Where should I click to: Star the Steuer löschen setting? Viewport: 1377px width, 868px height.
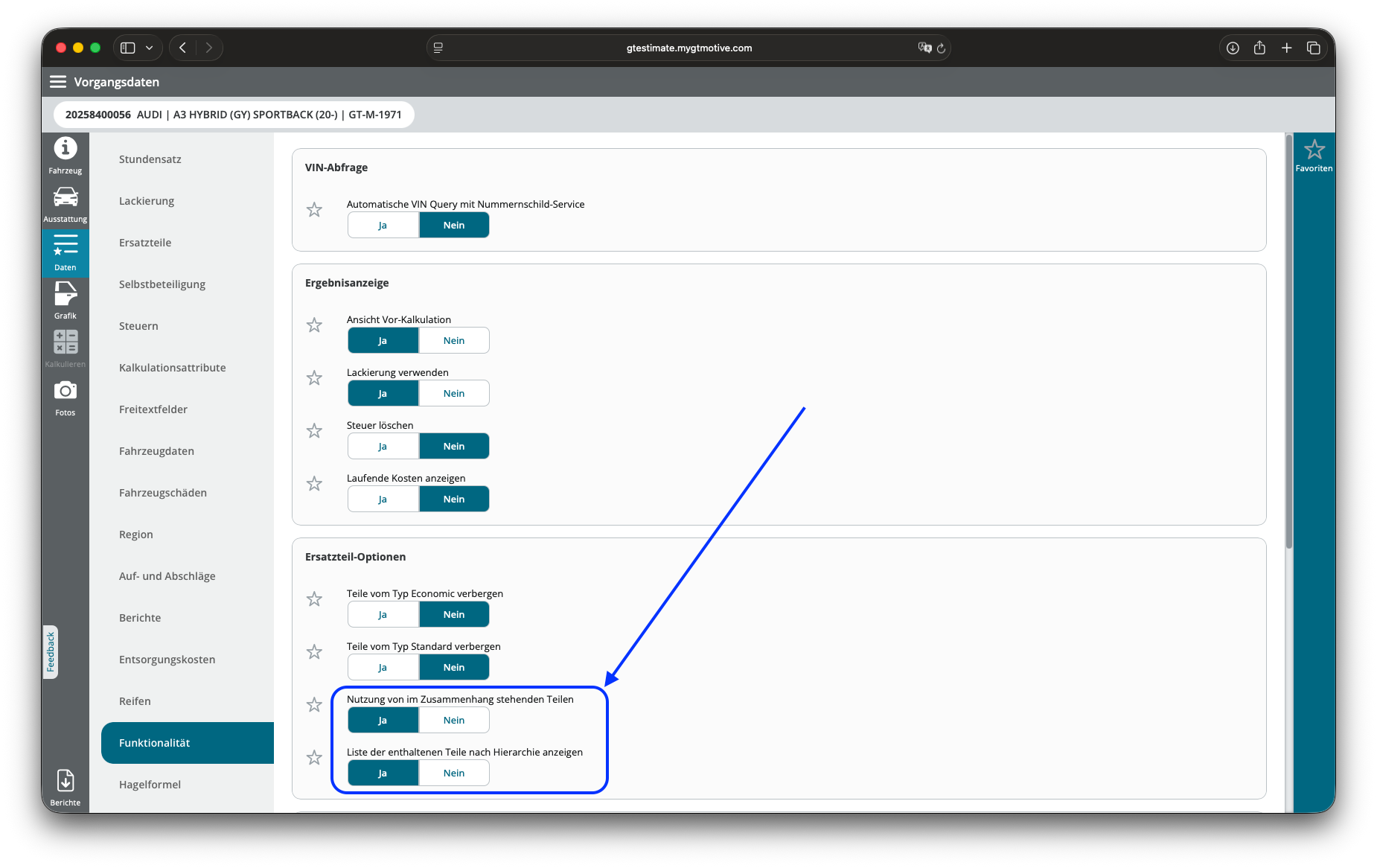click(x=315, y=431)
